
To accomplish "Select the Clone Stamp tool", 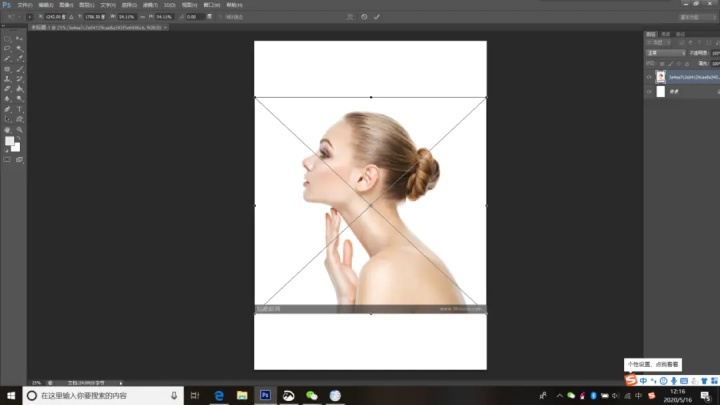I will tap(7, 79).
